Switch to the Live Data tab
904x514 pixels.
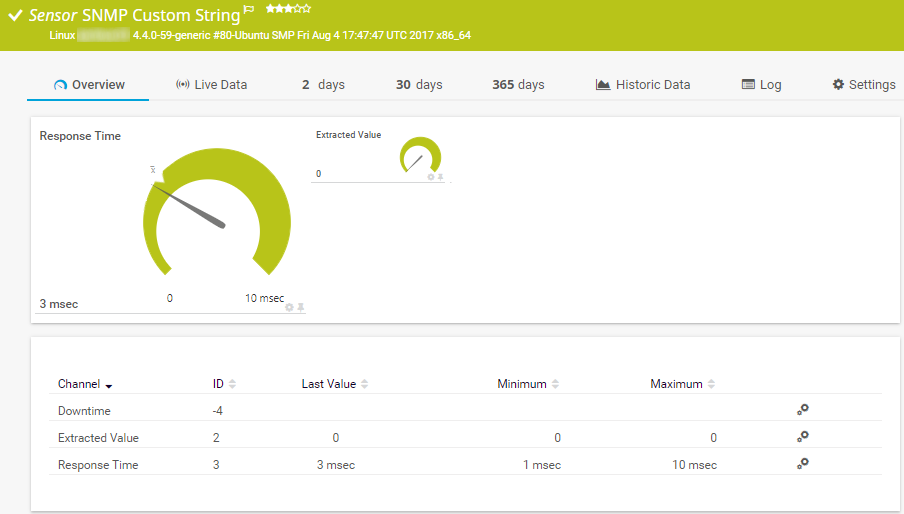coord(211,85)
